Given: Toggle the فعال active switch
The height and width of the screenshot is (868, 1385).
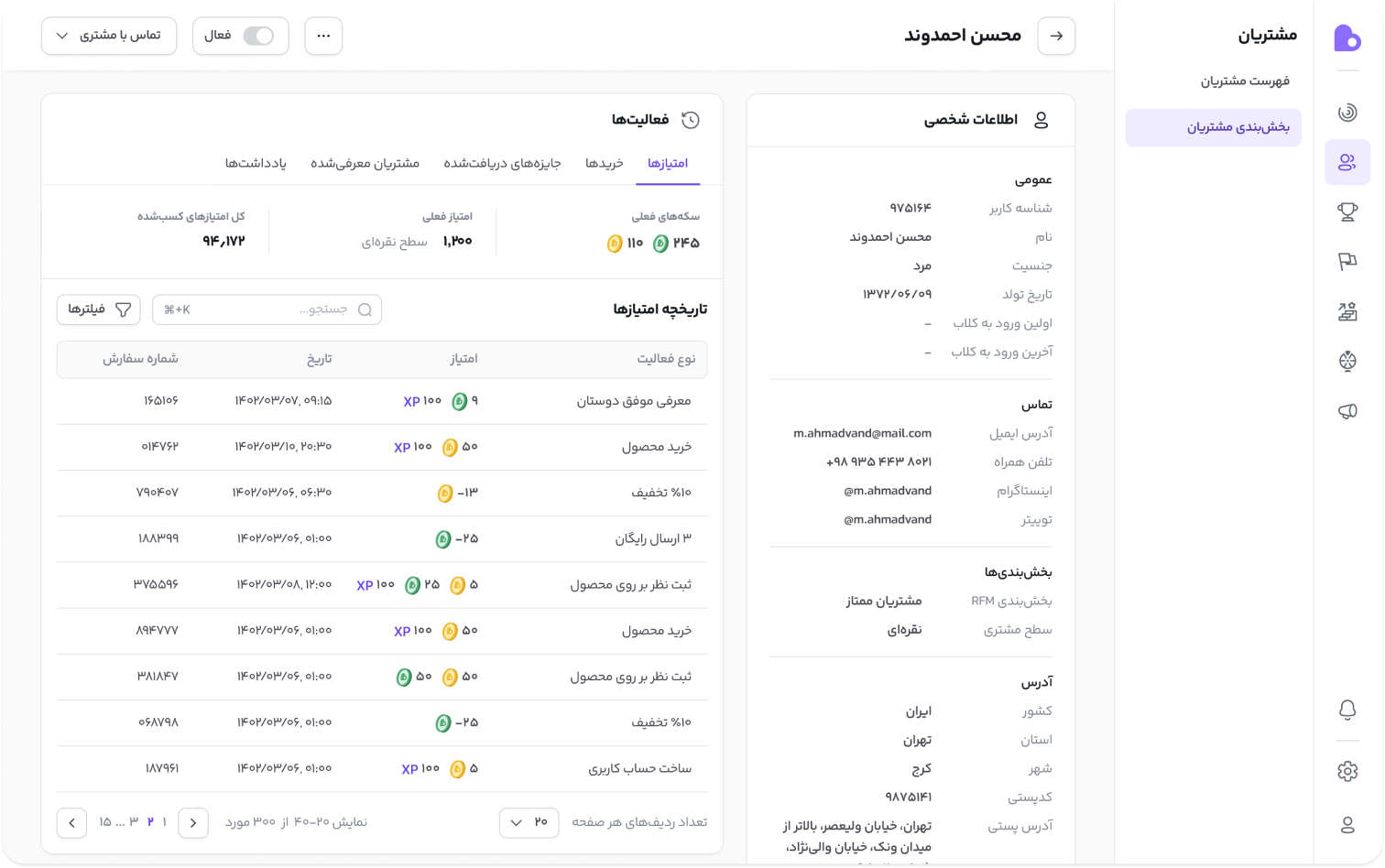Looking at the screenshot, I should (258, 36).
